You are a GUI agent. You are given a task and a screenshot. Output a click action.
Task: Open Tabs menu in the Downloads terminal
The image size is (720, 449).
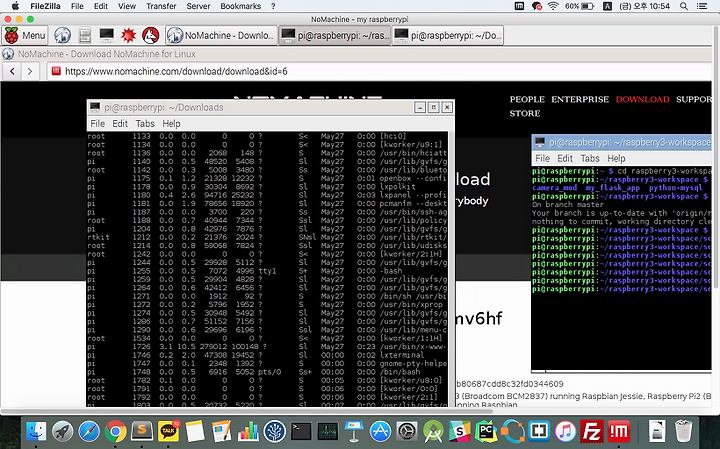tap(145, 123)
